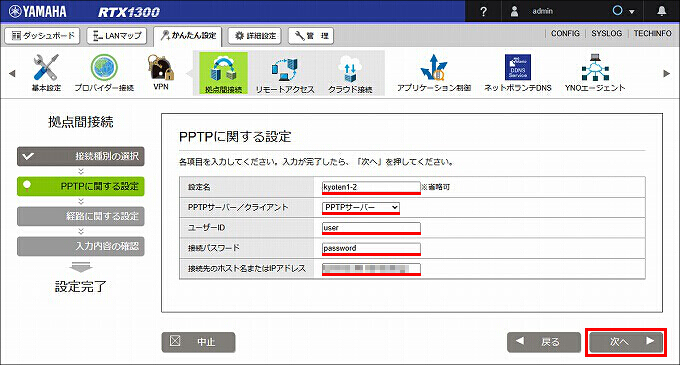Click the 接続先のホスト名またはIPアドレス field
Screen dimensions: 680x365
coord(371,269)
